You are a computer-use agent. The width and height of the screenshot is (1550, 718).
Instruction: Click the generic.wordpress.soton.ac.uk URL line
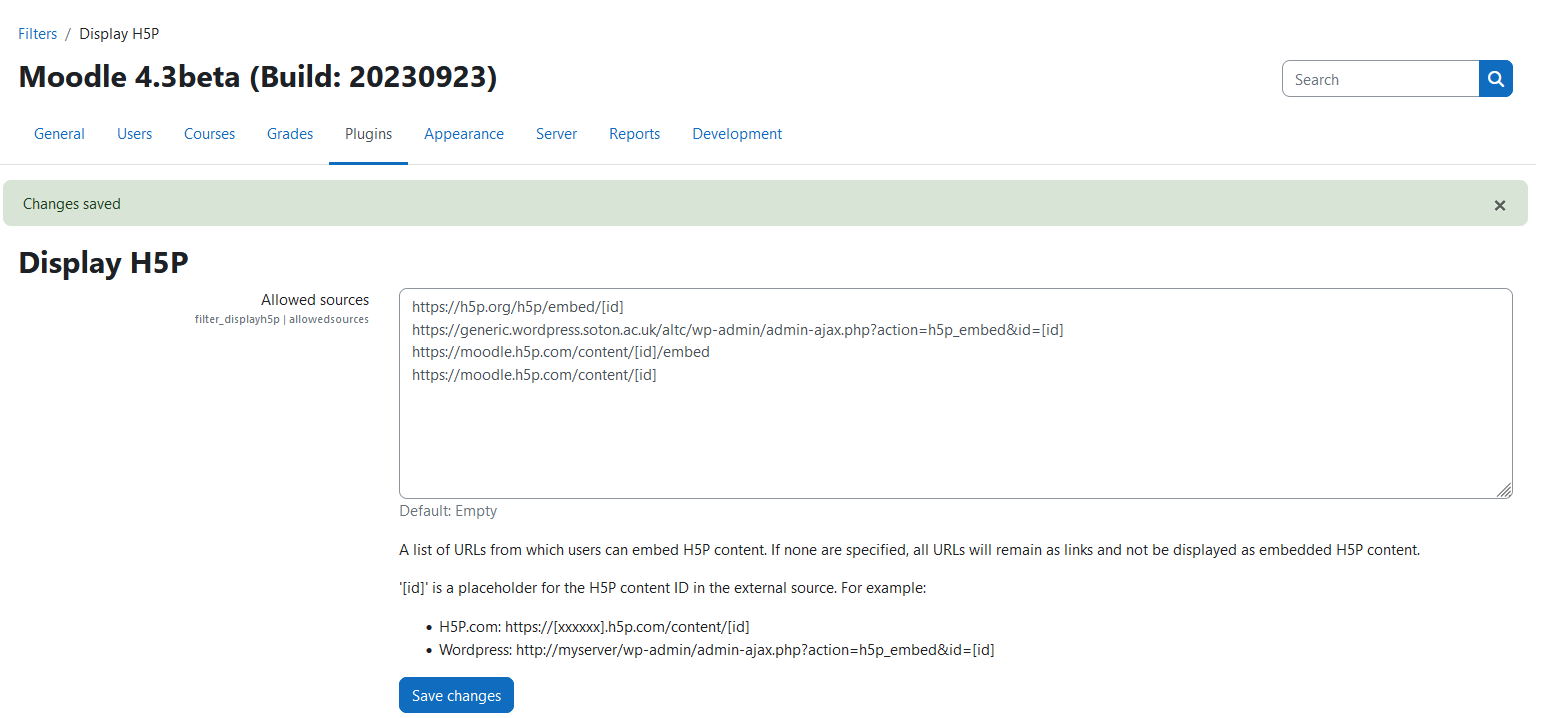point(737,330)
